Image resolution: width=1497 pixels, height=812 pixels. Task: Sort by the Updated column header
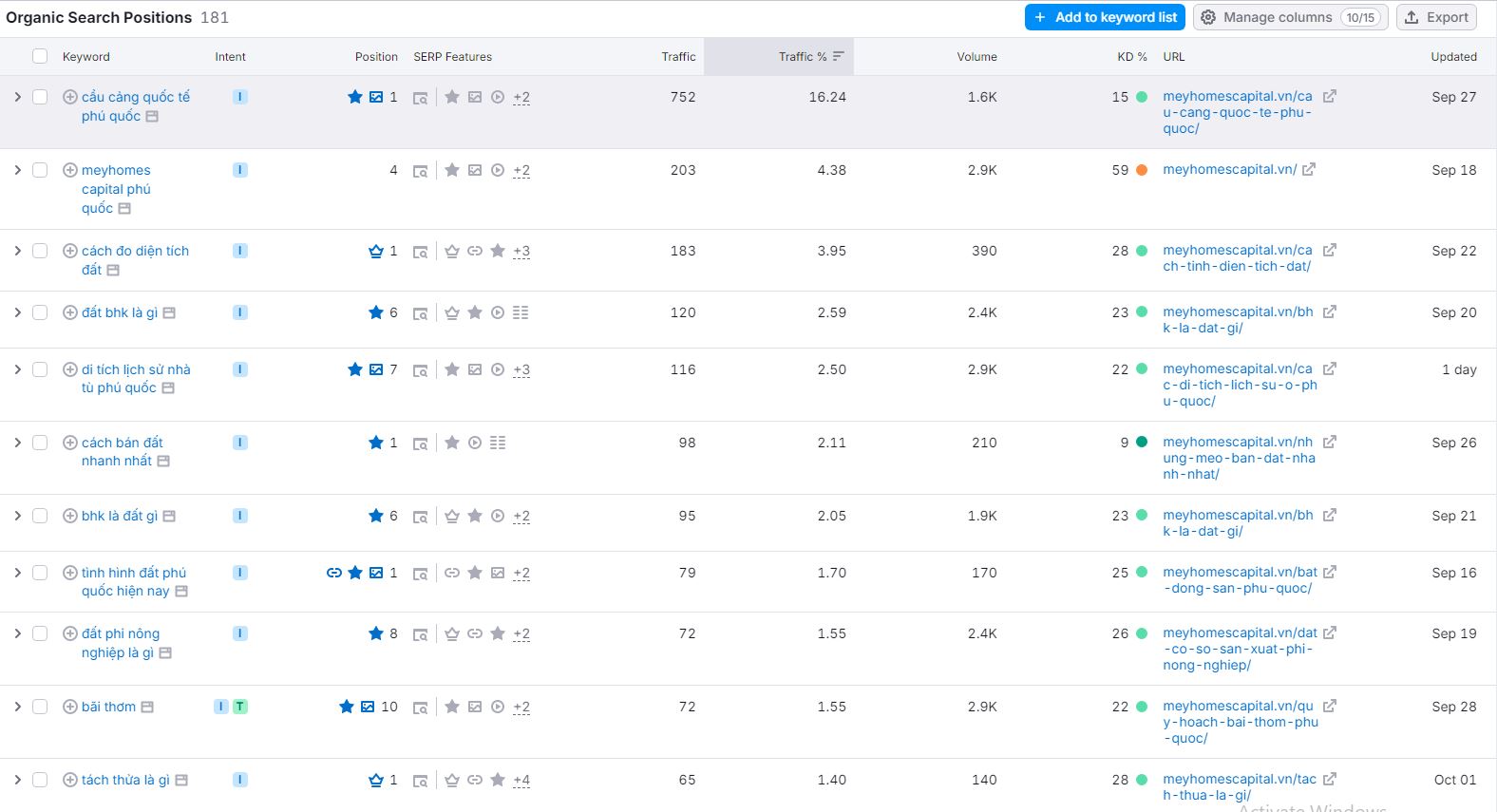click(x=1453, y=57)
